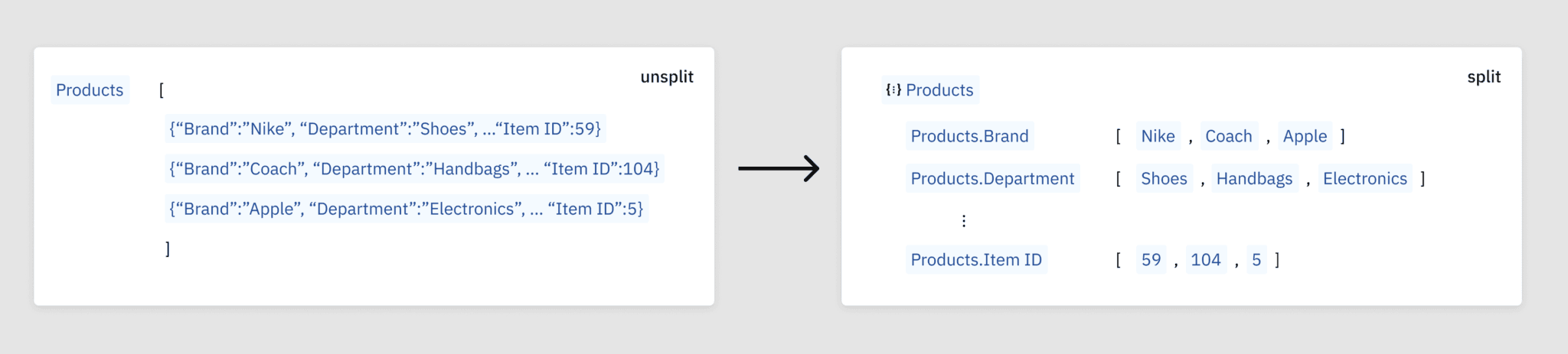Click the Products.Department field tag

[992, 179]
